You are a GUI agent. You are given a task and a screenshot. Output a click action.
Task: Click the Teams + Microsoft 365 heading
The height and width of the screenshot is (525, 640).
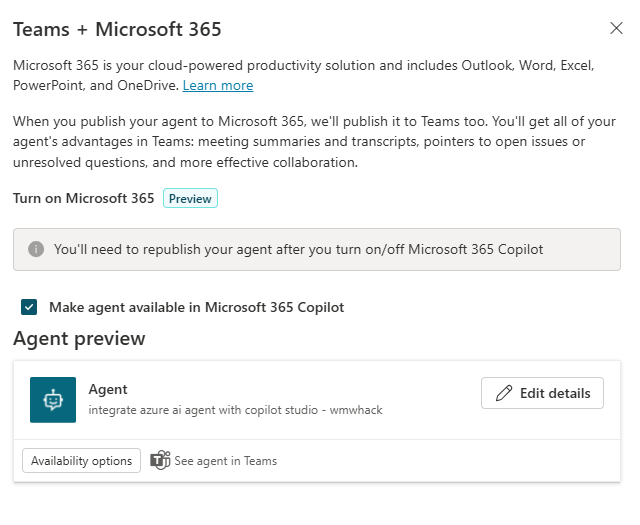pyautogui.click(x=117, y=29)
